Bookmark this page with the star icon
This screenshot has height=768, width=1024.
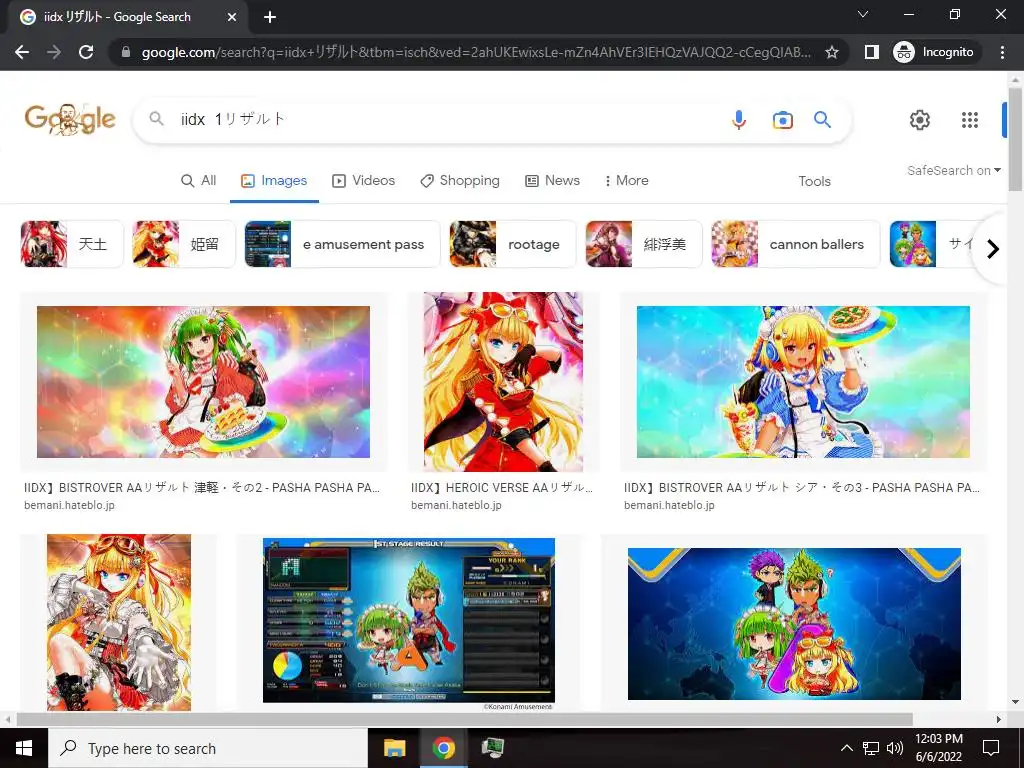[831, 52]
